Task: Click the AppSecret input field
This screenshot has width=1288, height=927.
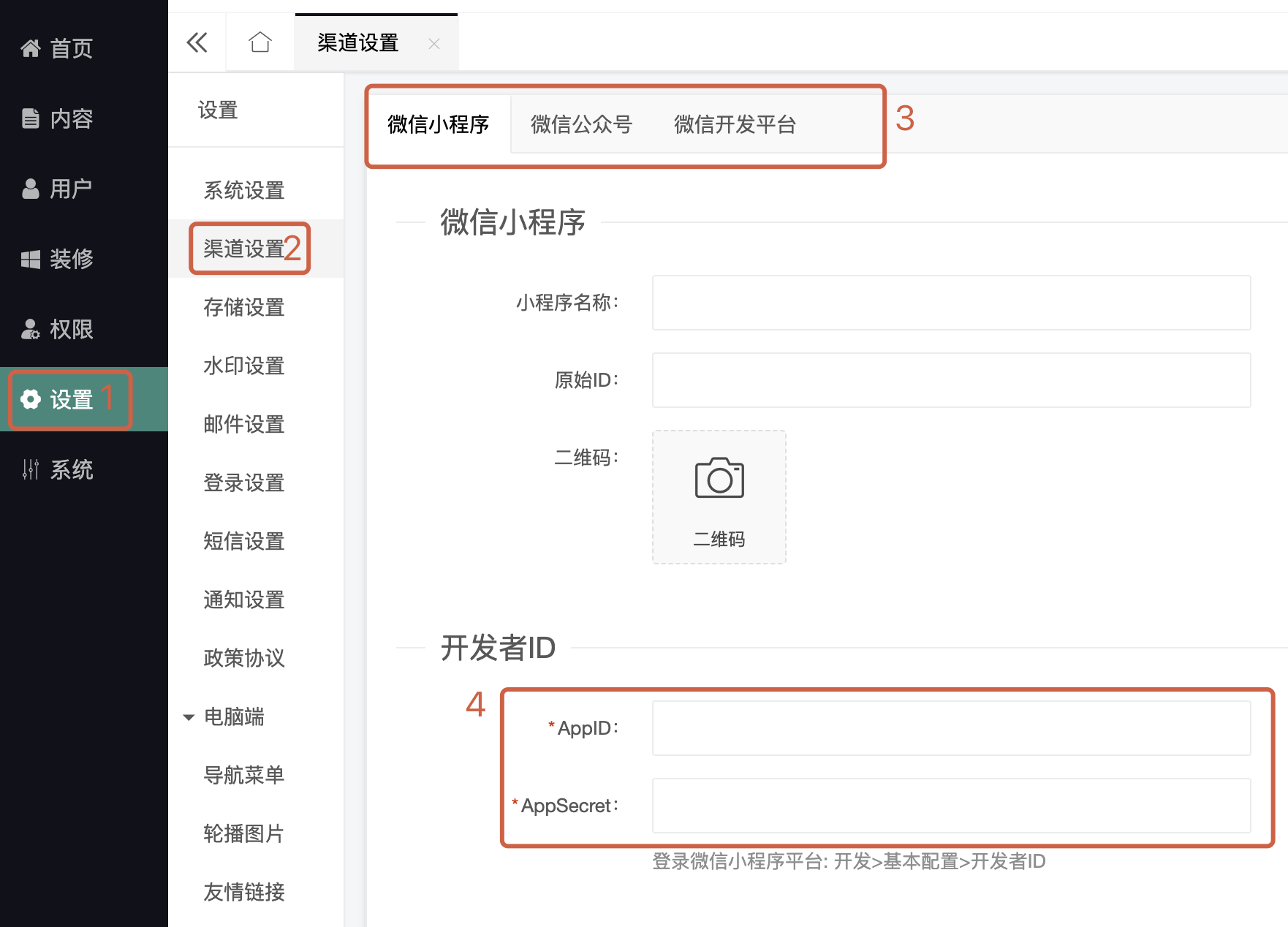Action: pyautogui.click(x=951, y=806)
